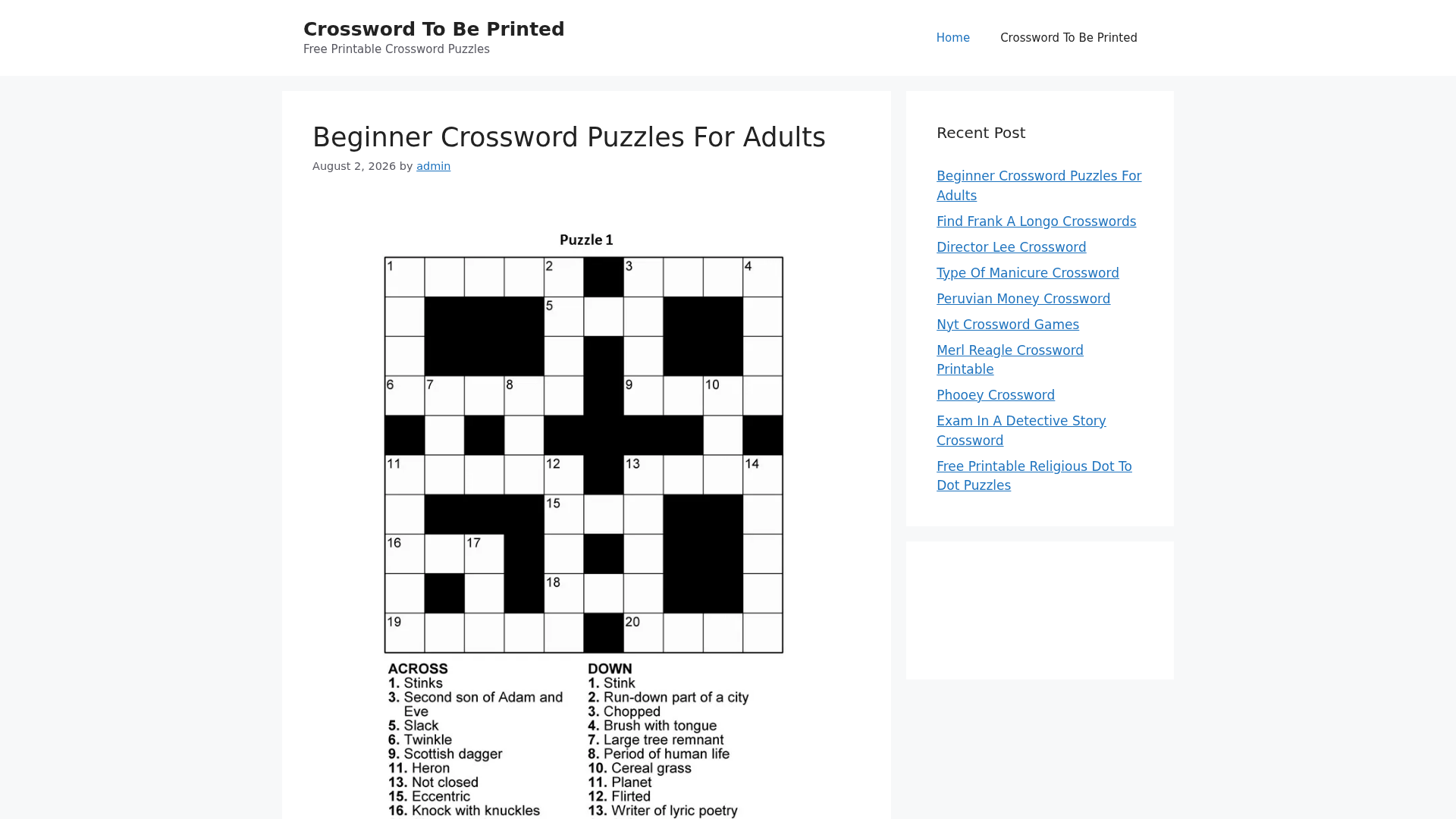Click the Crossword To Be Printed site title
This screenshot has width=1456, height=819.
[434, 29]
